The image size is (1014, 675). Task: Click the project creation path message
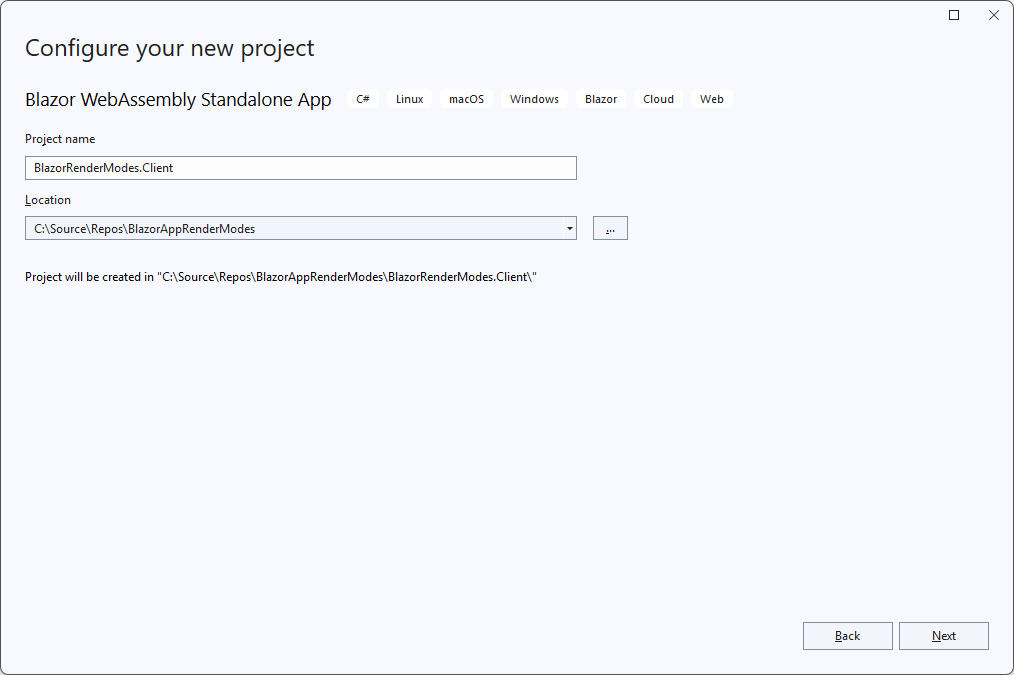(280, 276)
